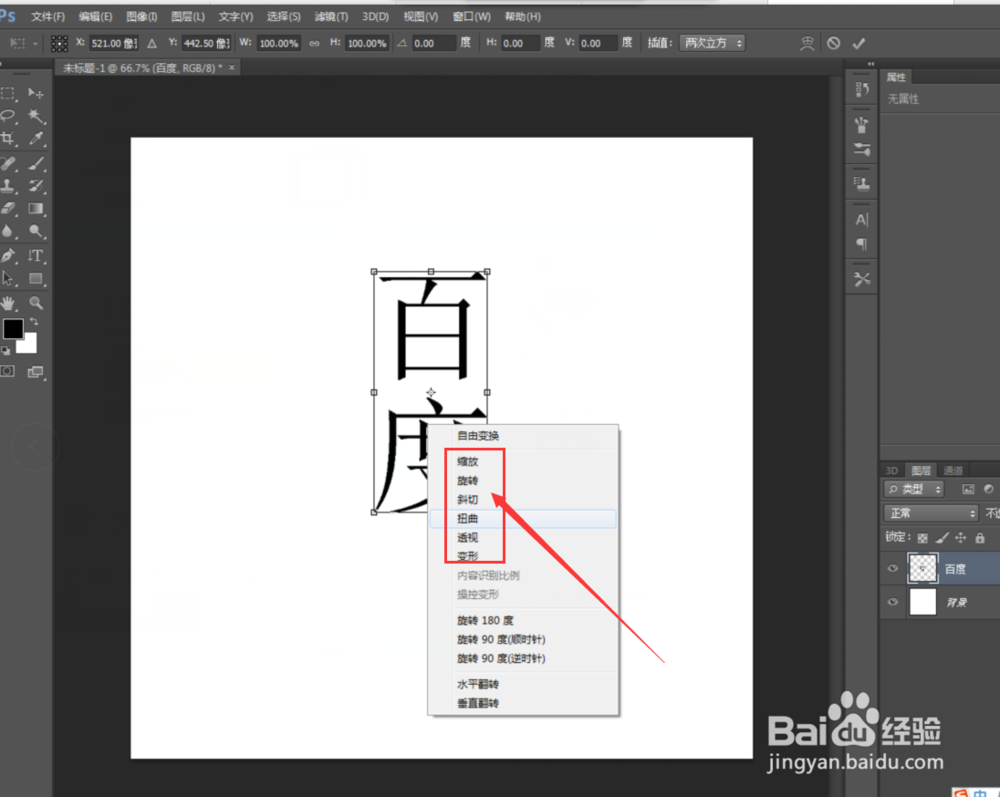Open the Tool Presets panel icon
Image resolution: width=1000 pixels, height=797 pixels.
(862, 279)
